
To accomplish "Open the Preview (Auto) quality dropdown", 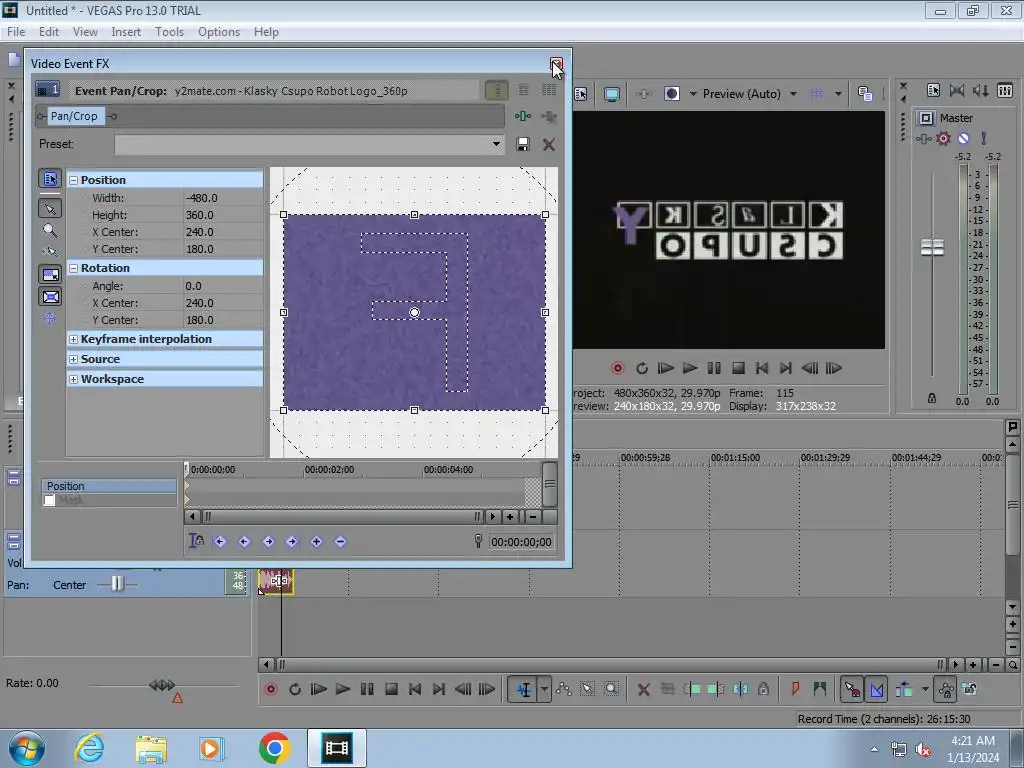I will coord(793,94).
